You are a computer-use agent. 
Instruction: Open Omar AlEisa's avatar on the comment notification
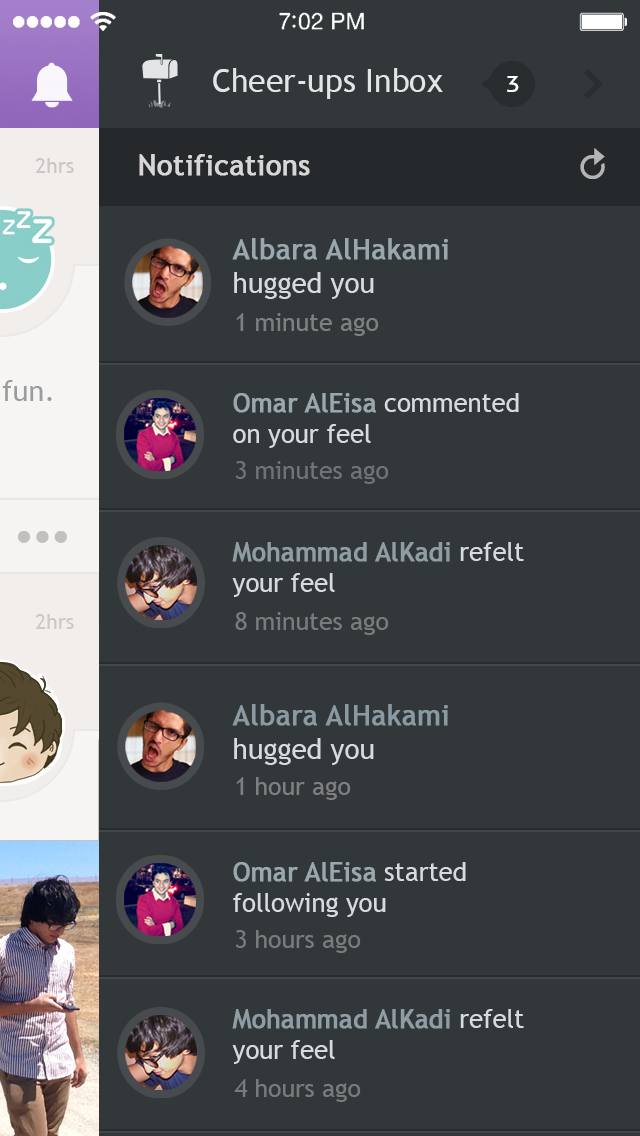159,435
